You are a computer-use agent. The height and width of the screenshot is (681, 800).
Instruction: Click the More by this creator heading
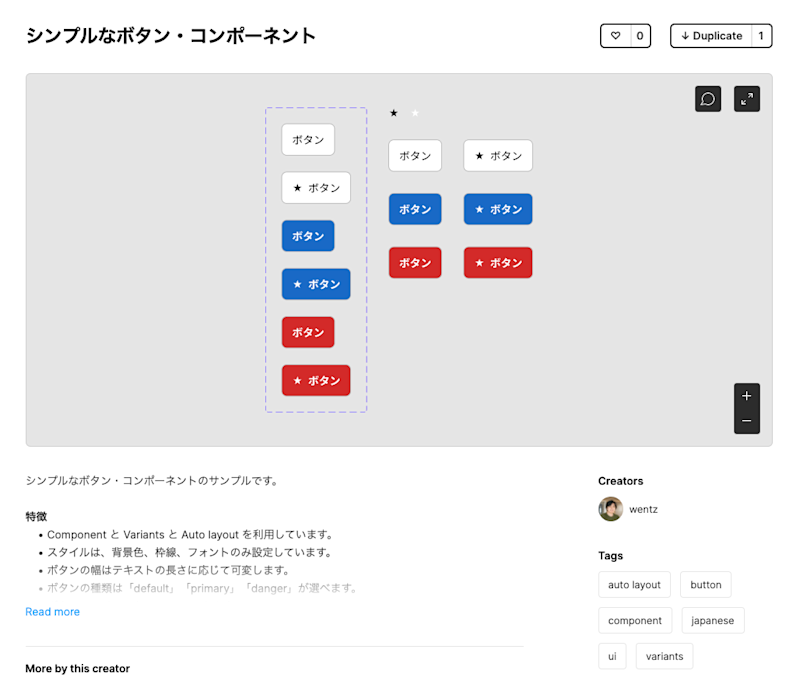(78, 668)
